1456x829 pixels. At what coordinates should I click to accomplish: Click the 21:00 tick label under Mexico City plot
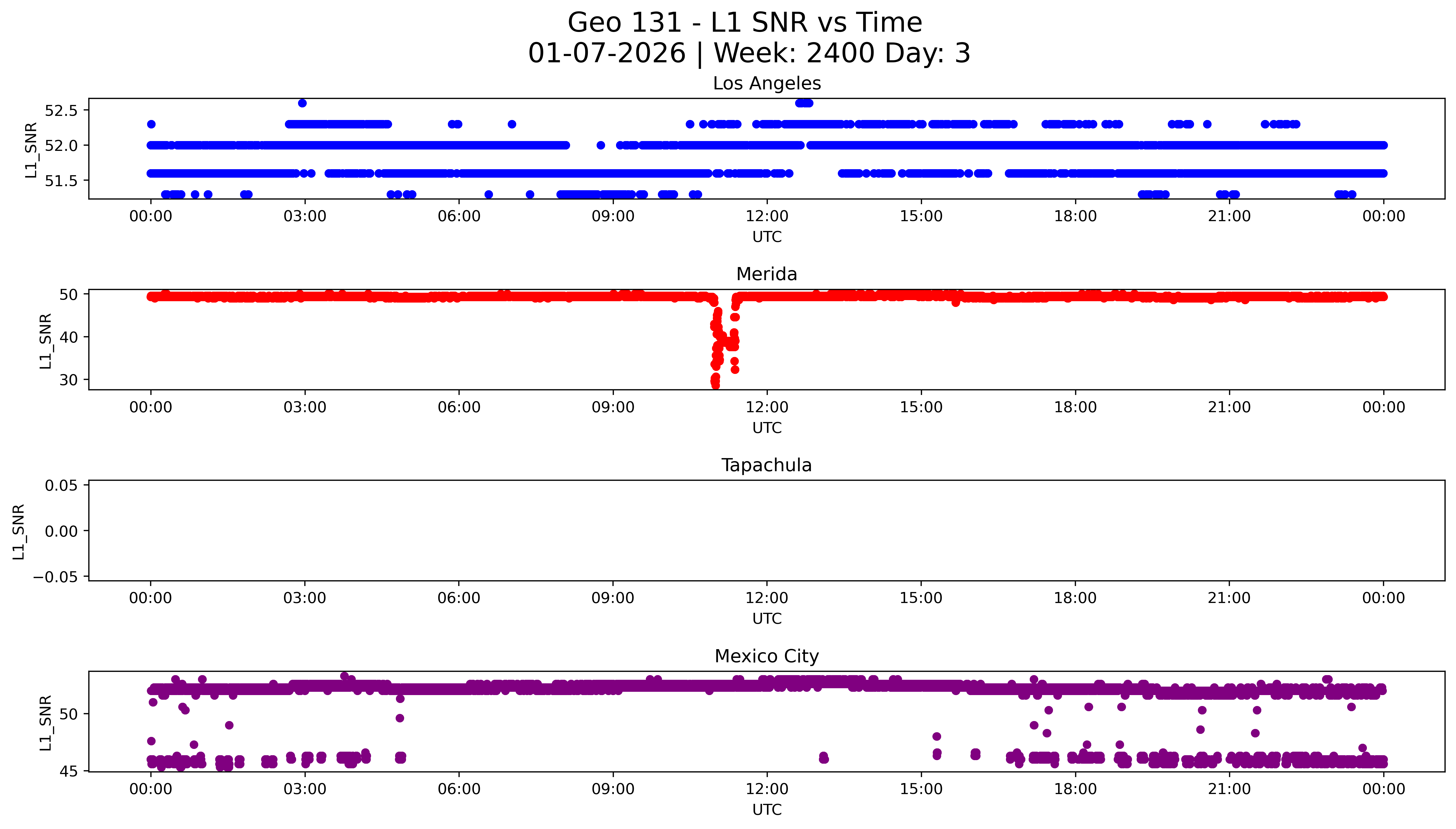click(1229, 789)
